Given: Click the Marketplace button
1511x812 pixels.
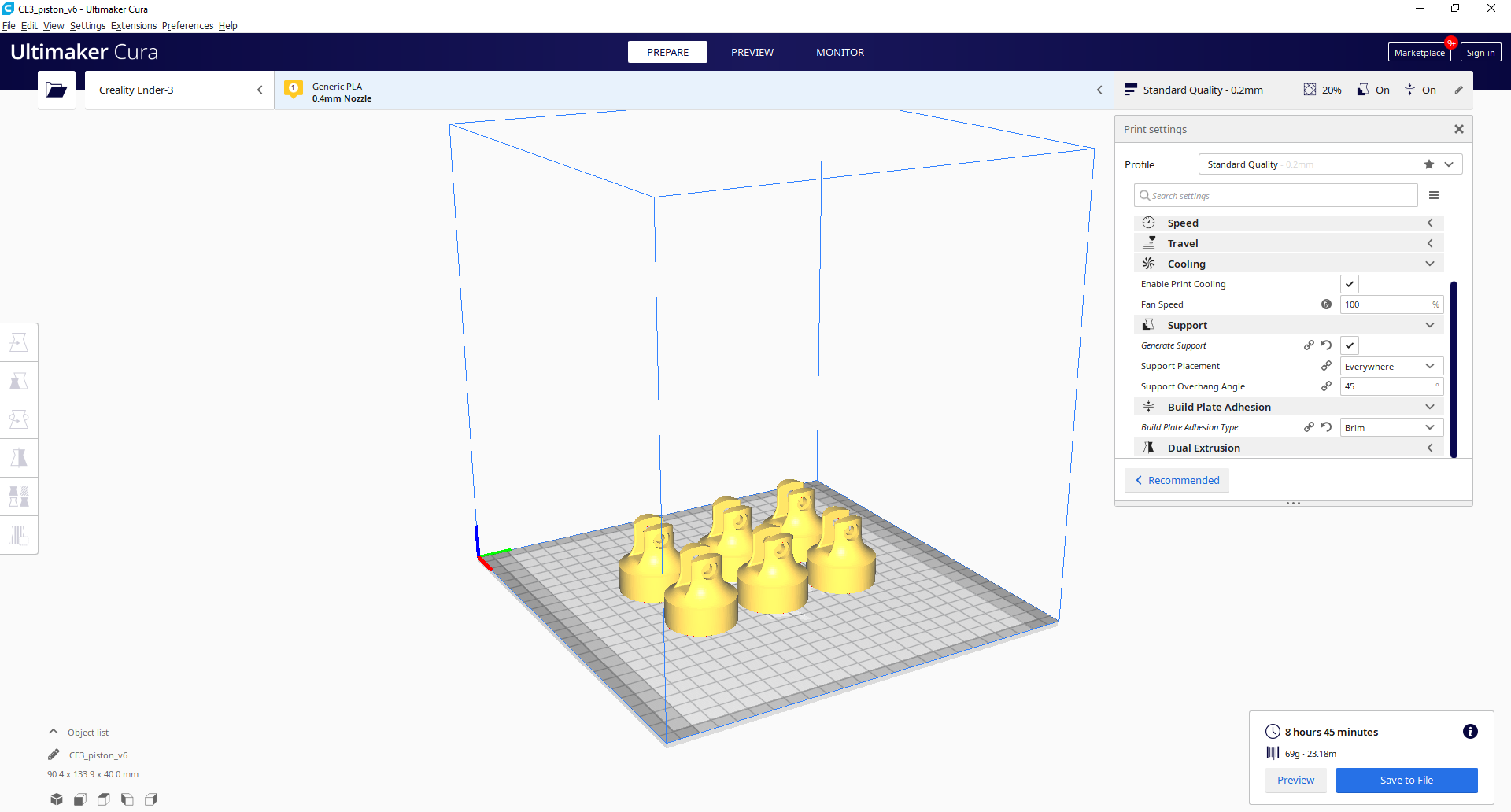Looking at the screenshot, I should click(1419, 53).
